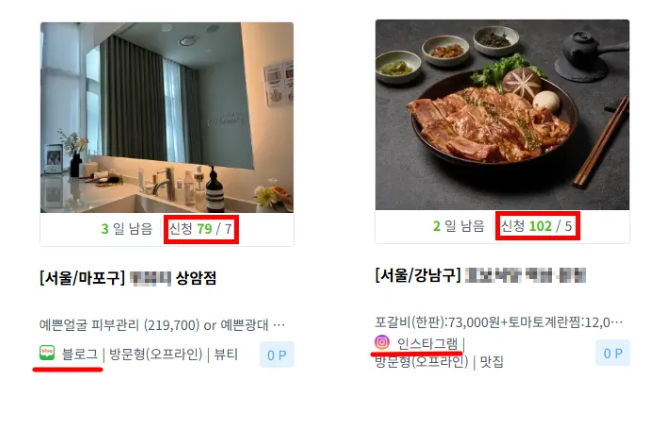Open the 포갈비(한판) 73,000원 description text
This screenshot has height=421, width=659.
[499, 322]
